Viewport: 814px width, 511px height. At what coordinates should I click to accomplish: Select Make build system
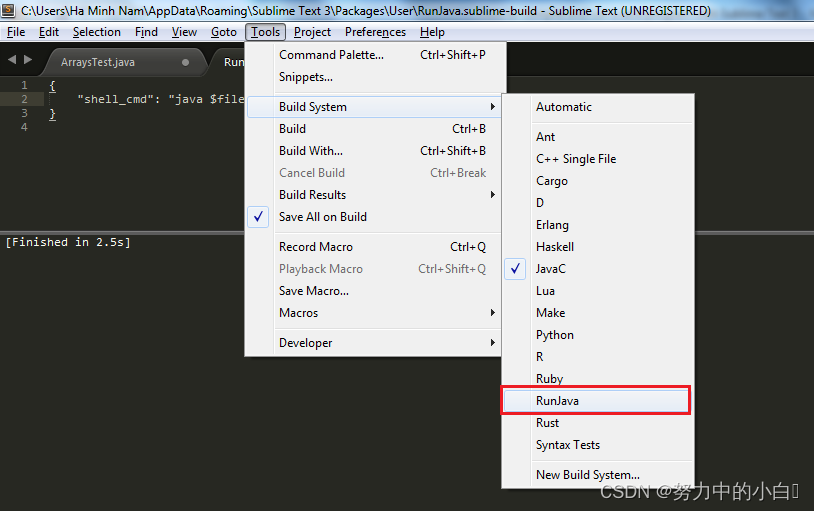598,313
